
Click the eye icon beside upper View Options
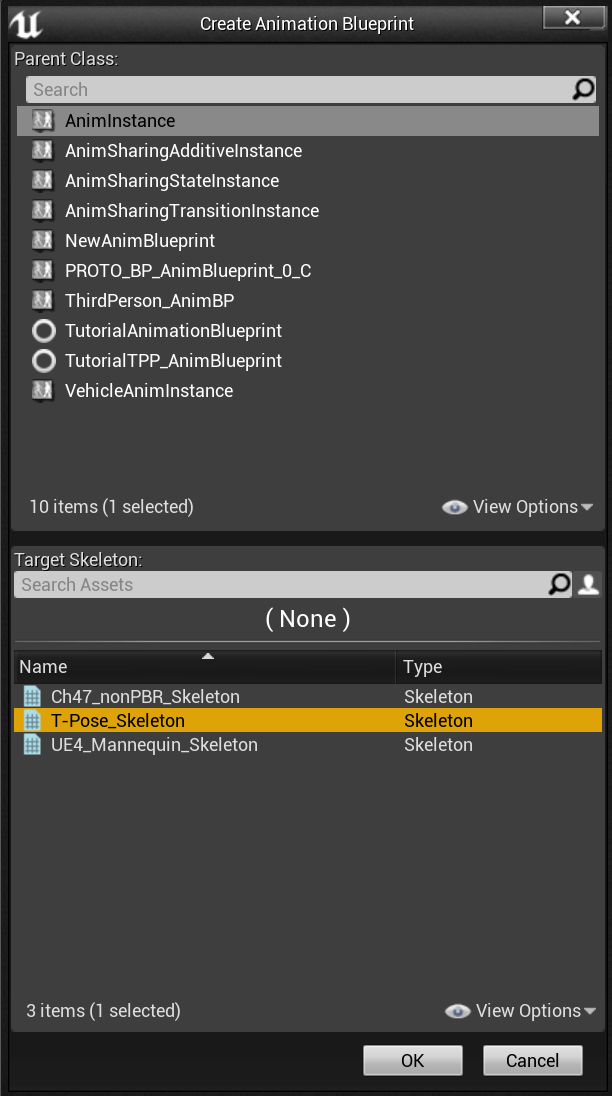(455, 507)
